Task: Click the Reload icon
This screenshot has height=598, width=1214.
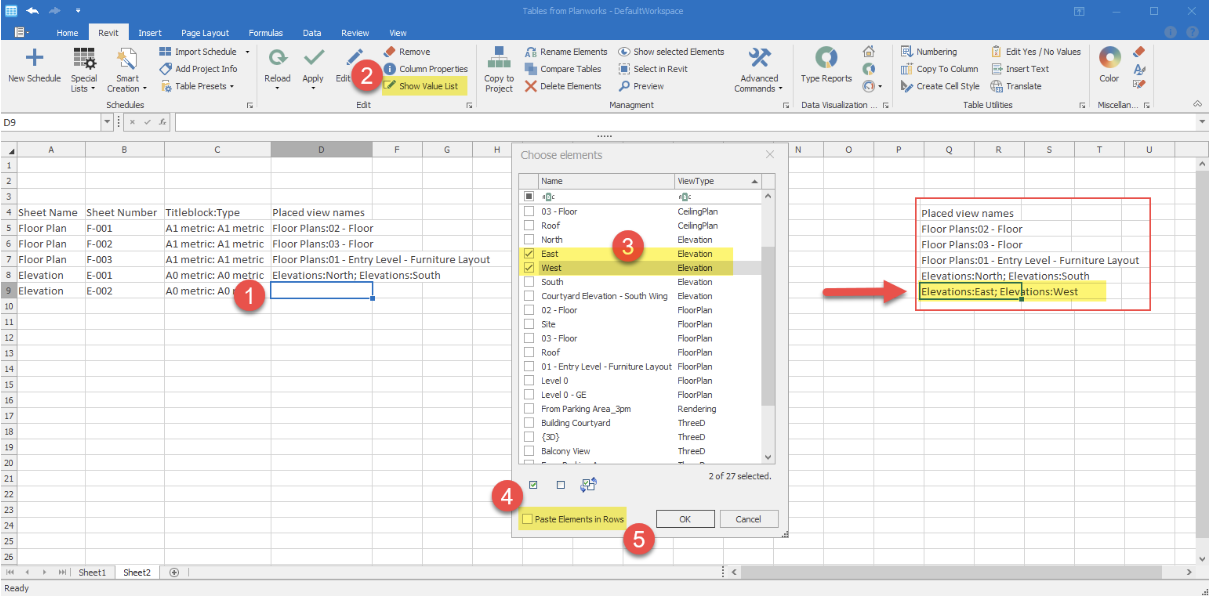Action: [x=278, y=57]
